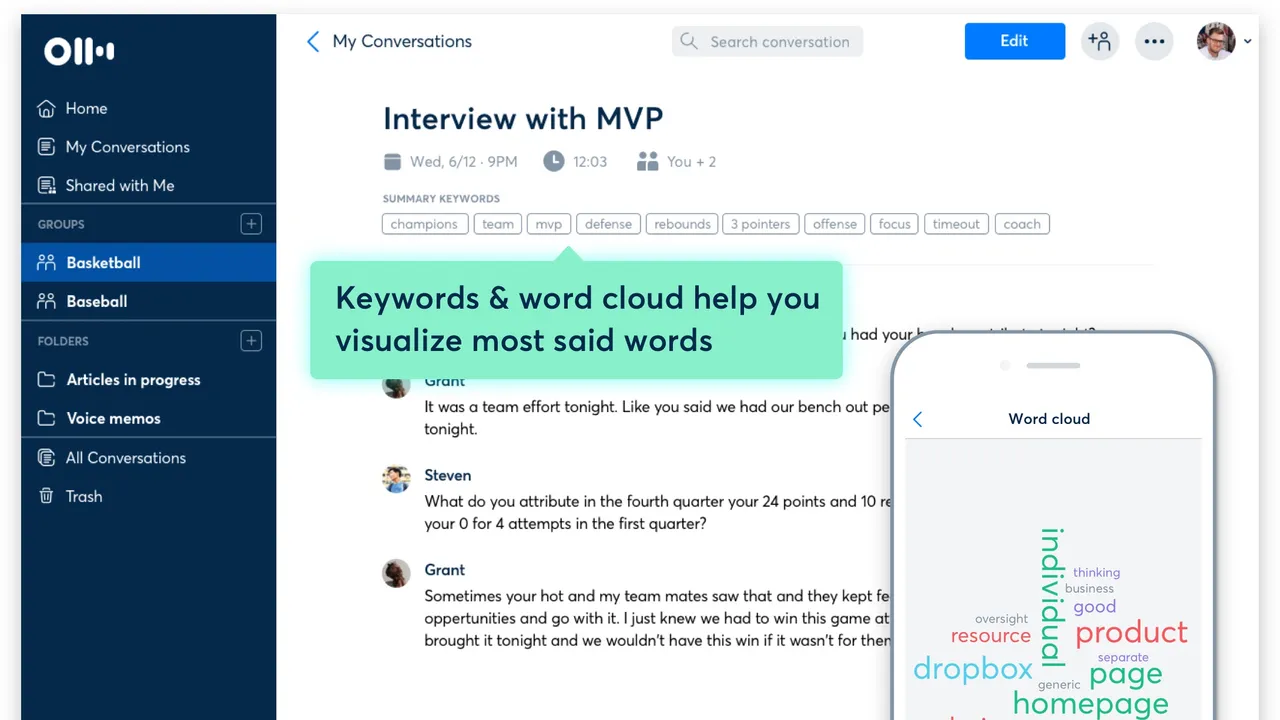
Task: Select the 'champions' keyword tag
Action: (x=424, y=224)
